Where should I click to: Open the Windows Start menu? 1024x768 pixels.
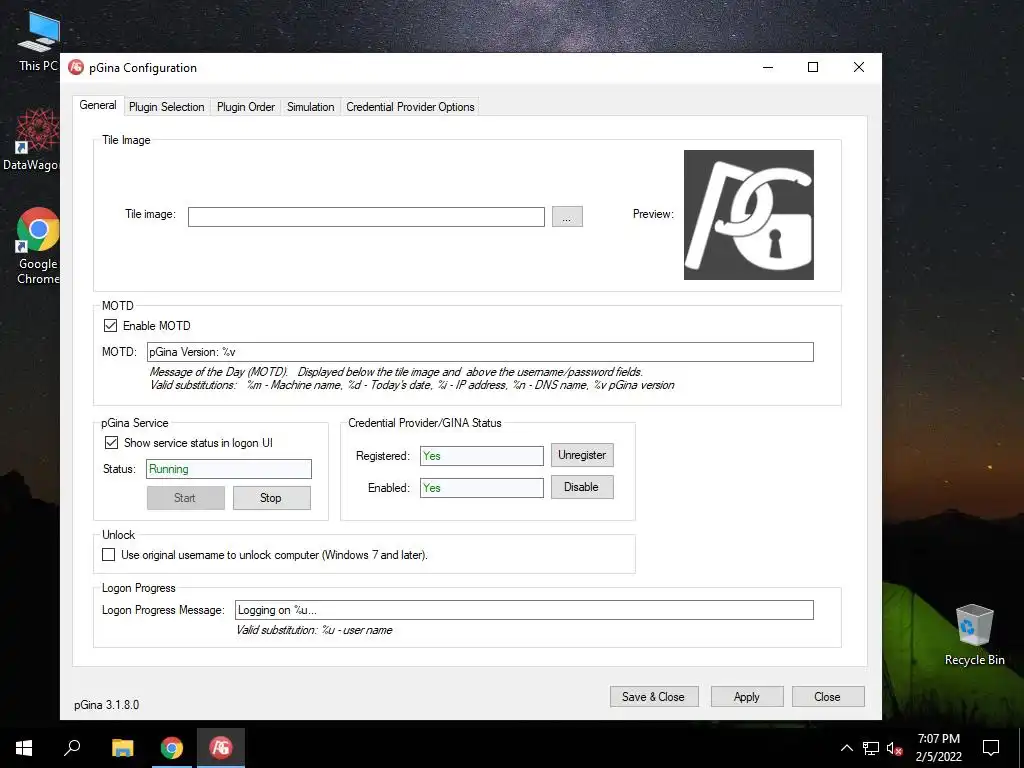pos(24,748)
